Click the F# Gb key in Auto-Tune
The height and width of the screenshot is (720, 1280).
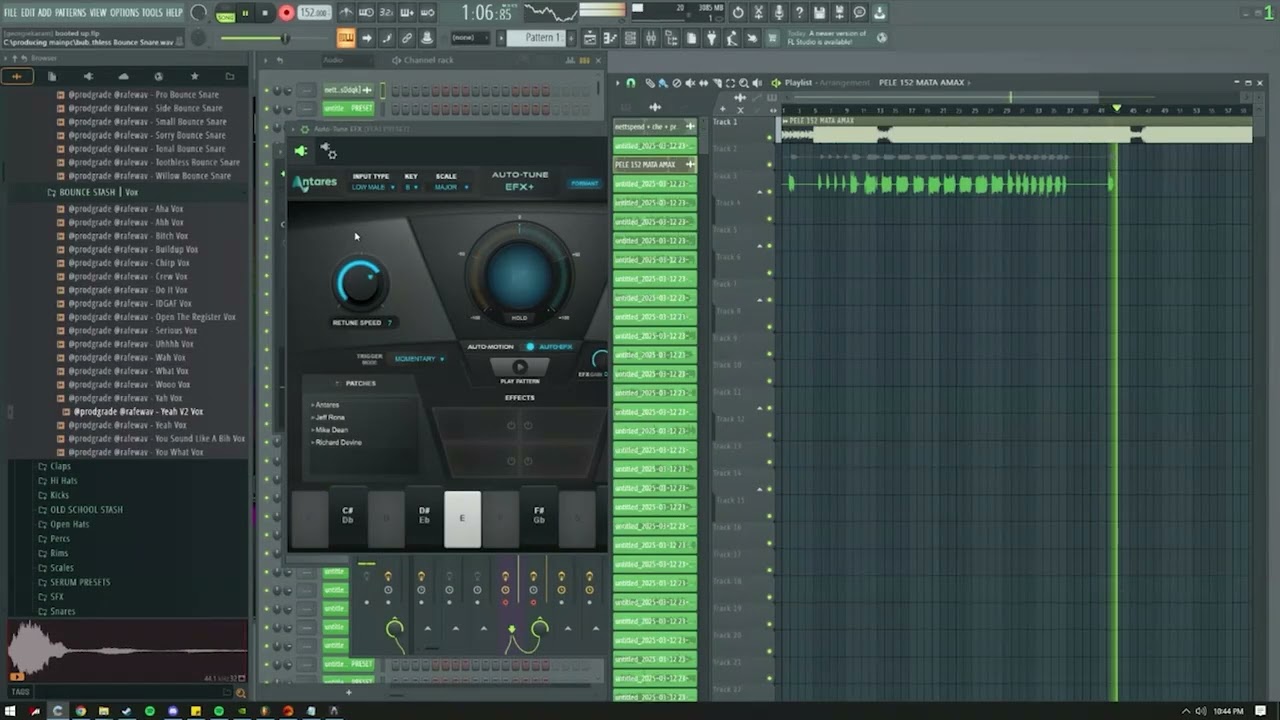(538, 515)
